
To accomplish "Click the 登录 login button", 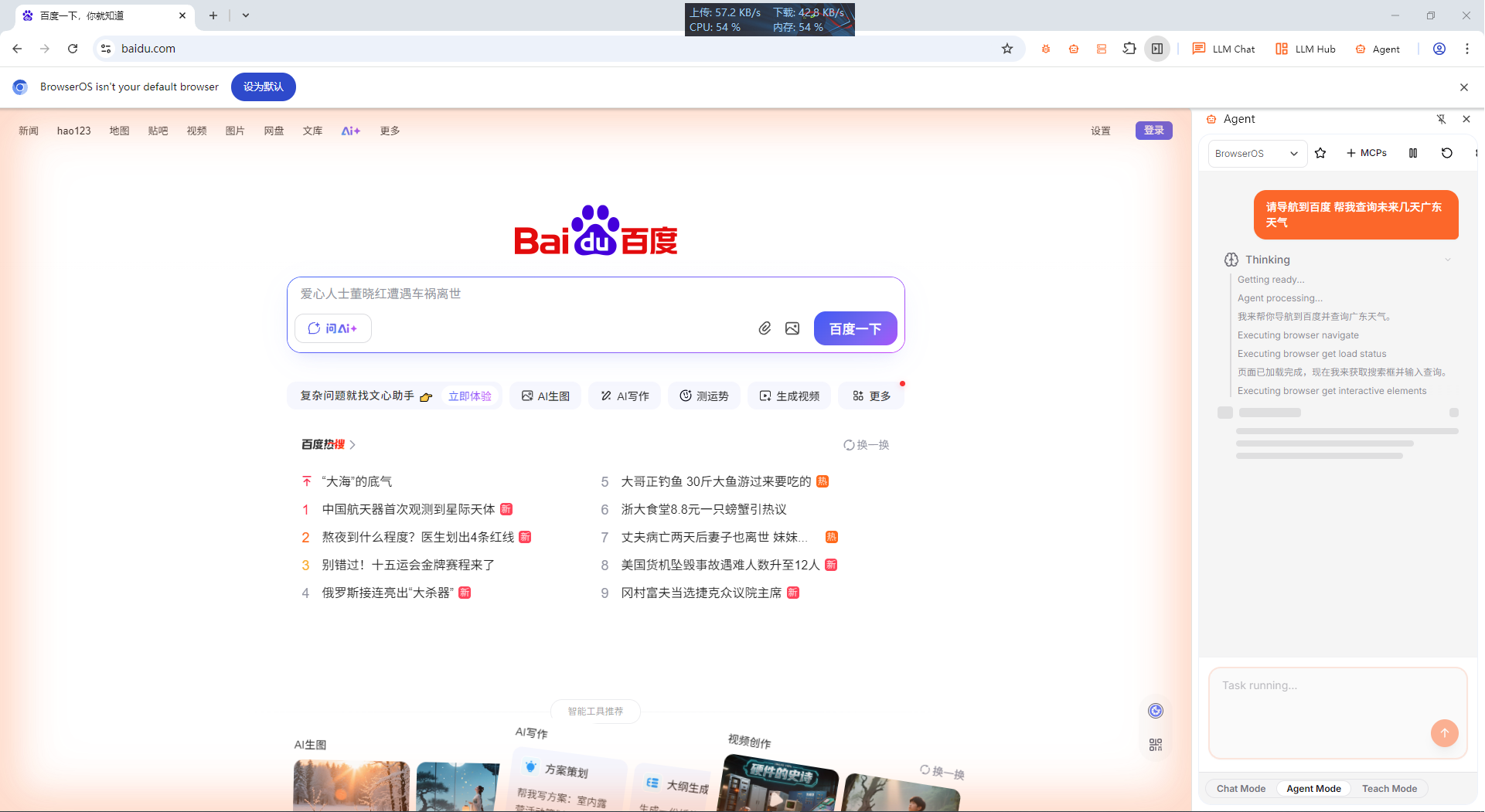I will (x=1154, y=131).
